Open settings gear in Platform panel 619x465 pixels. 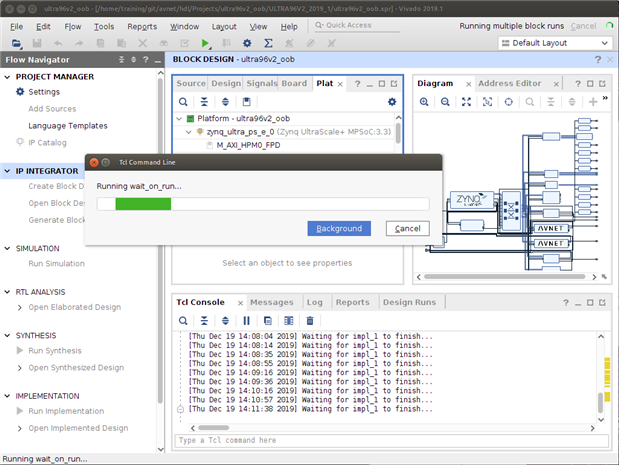point(392,102)
